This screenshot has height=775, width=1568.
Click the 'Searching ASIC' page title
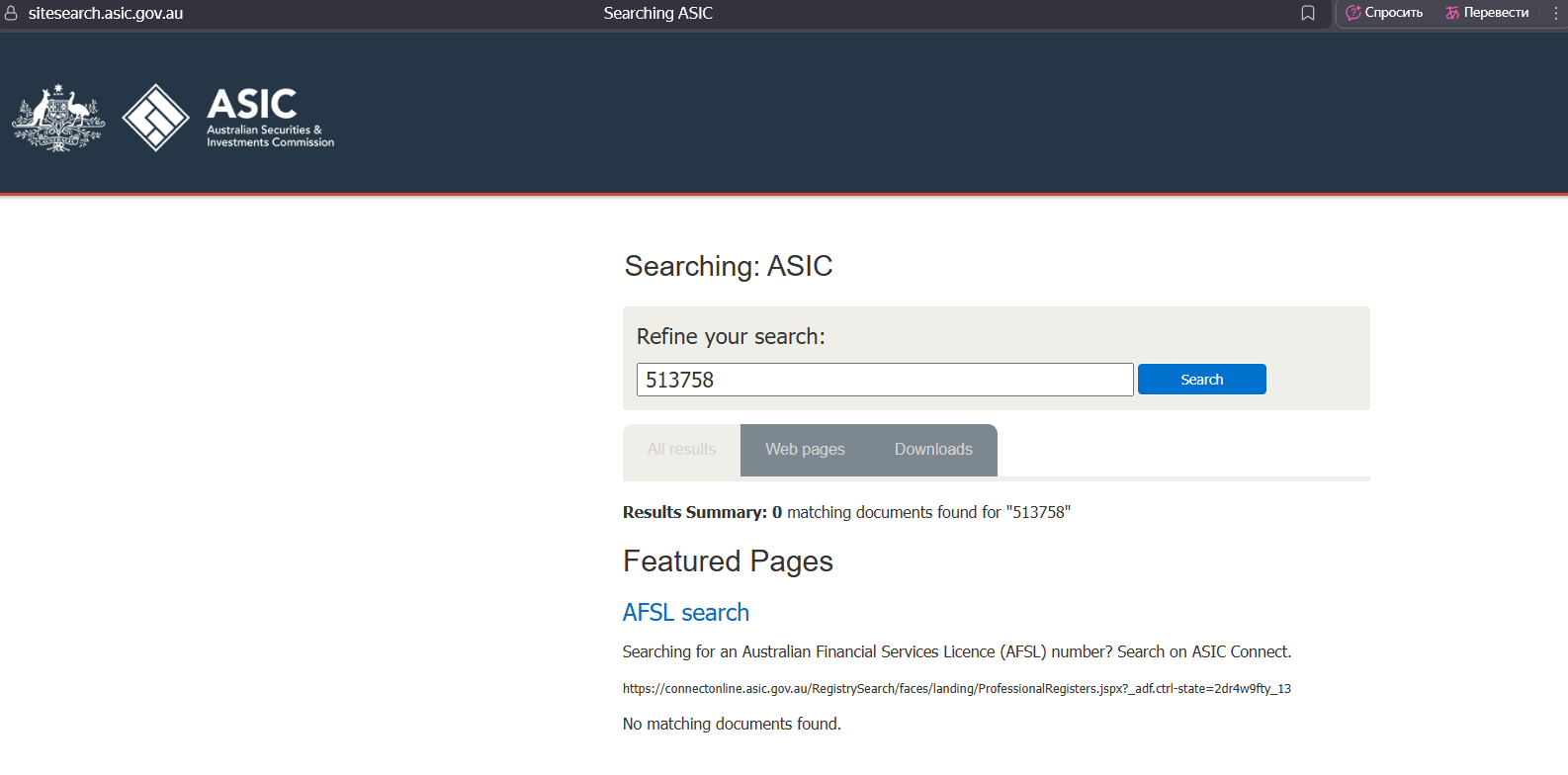coord(658,13)
